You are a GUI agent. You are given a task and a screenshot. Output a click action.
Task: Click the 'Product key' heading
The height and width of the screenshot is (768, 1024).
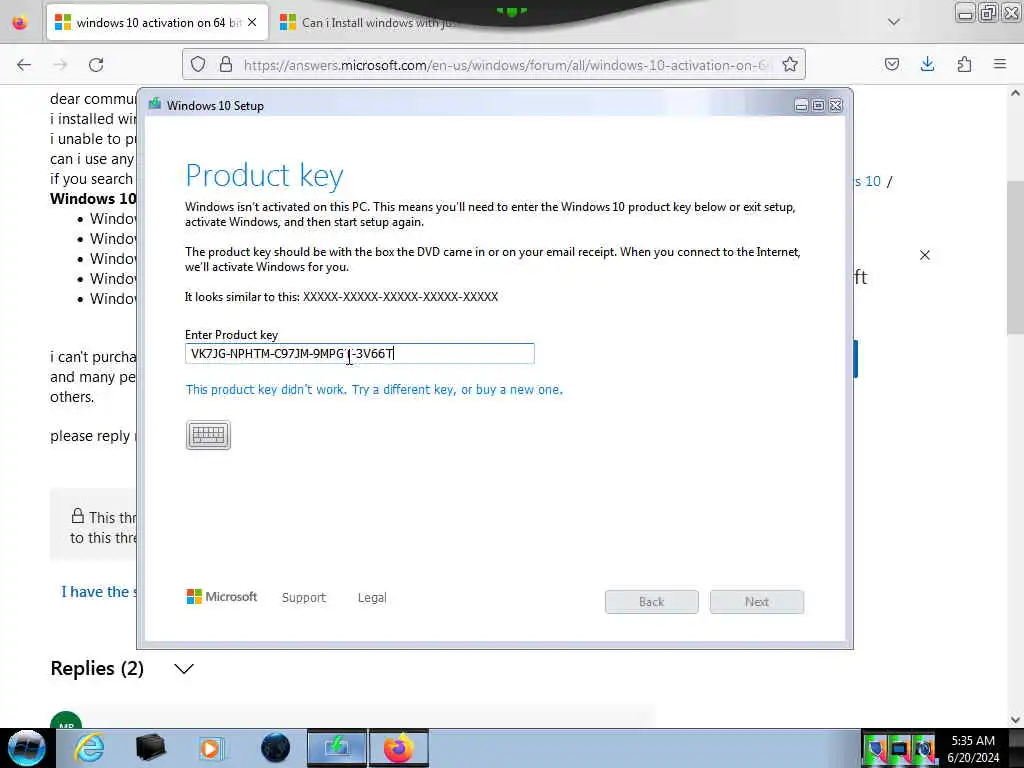click(x=264, y=176)
